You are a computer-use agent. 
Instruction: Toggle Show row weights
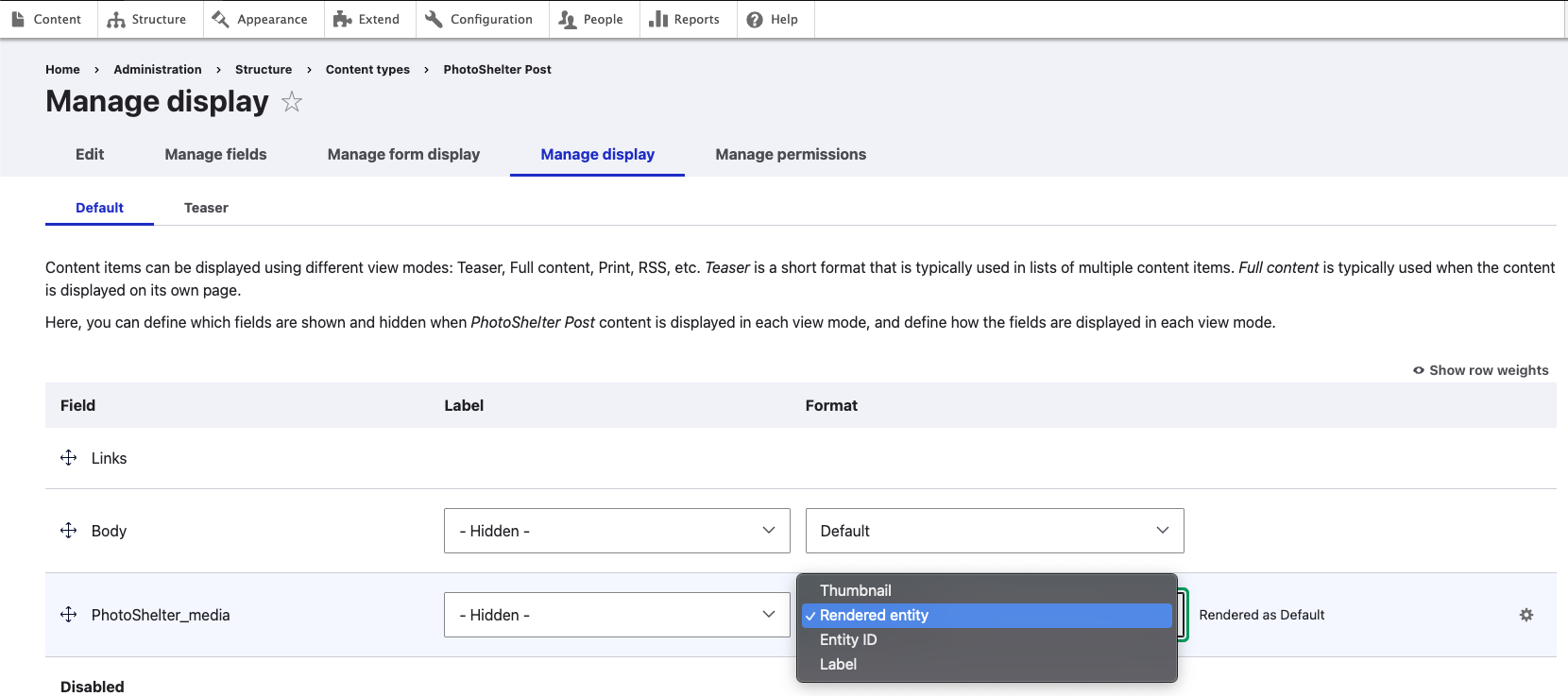tap(1481, 370)
